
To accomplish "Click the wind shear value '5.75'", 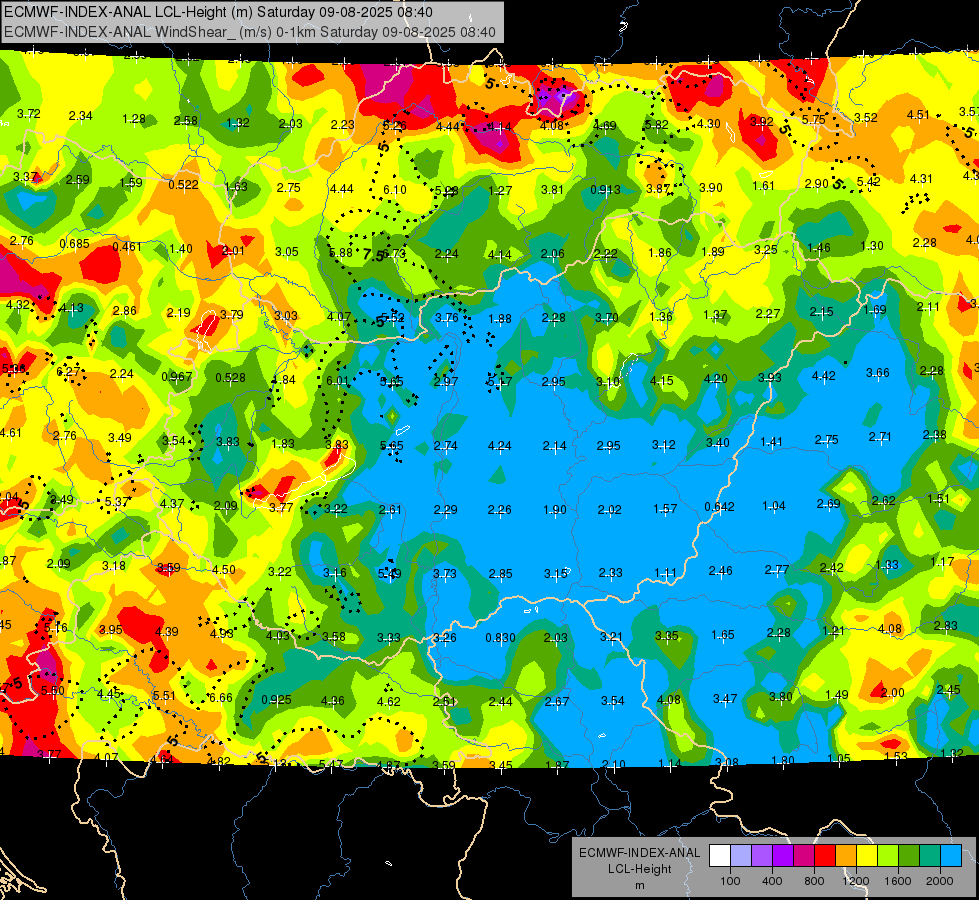I will click(x=814, y=119).
